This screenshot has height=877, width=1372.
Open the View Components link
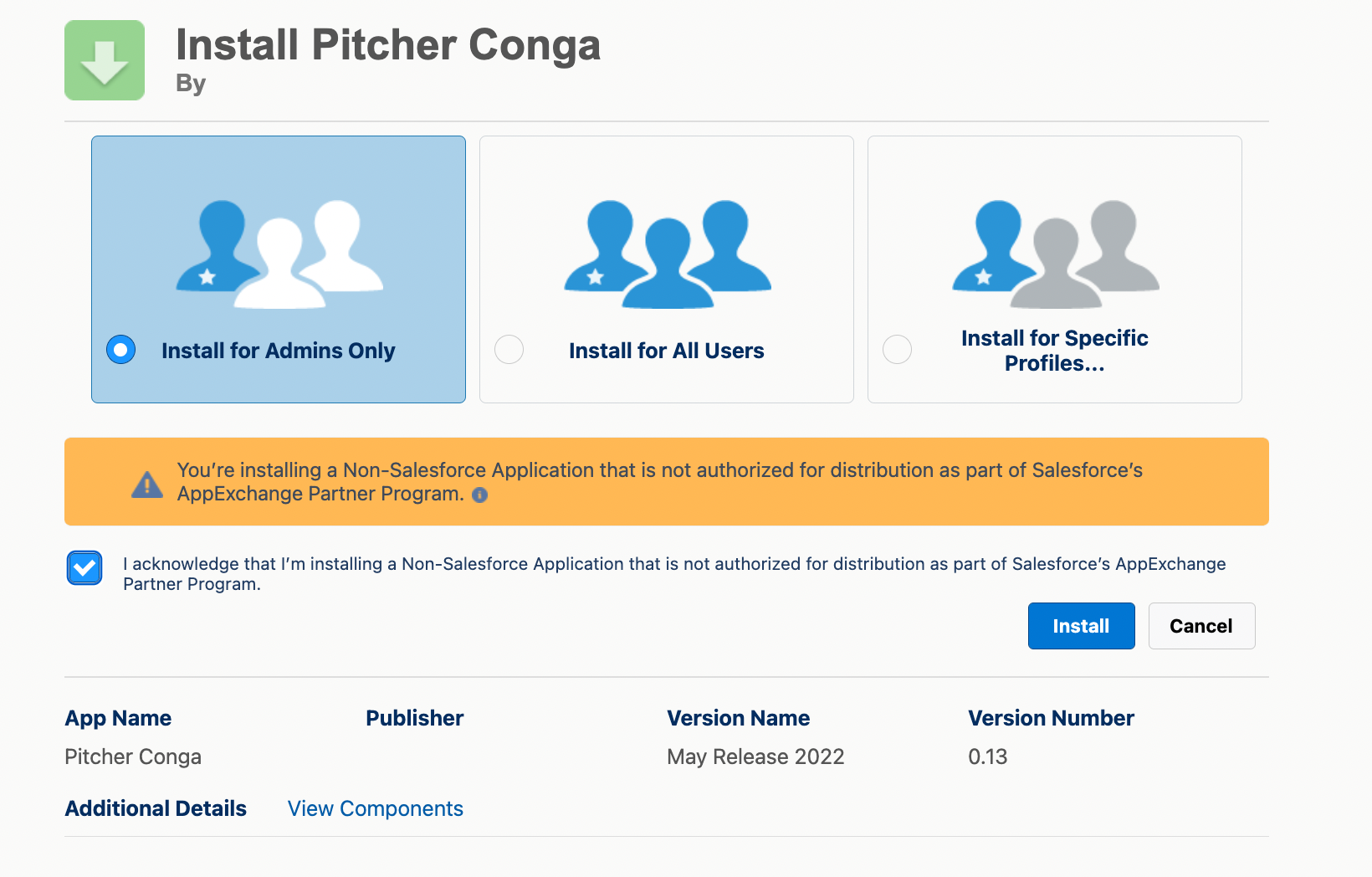pos(375,808)
